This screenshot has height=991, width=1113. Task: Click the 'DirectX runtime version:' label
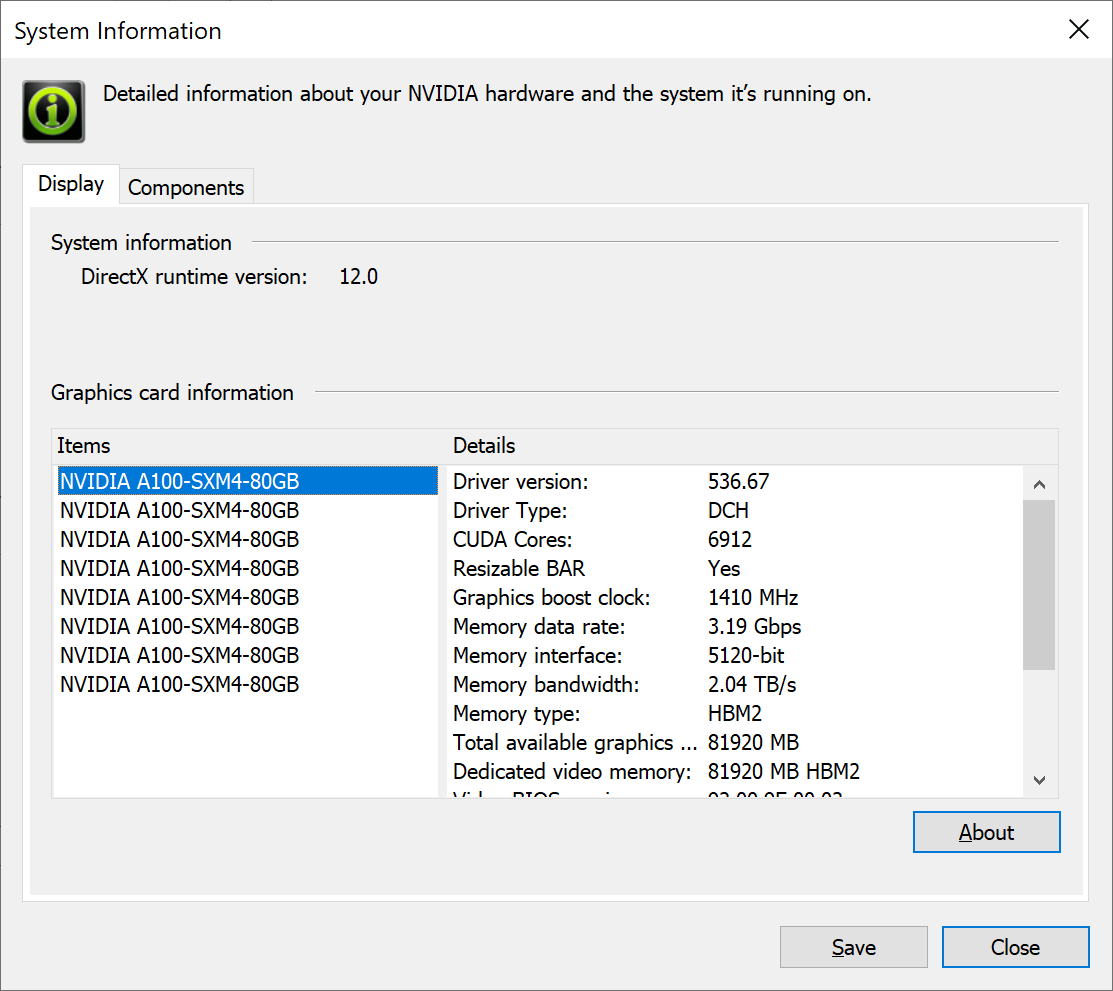point(194,277)
